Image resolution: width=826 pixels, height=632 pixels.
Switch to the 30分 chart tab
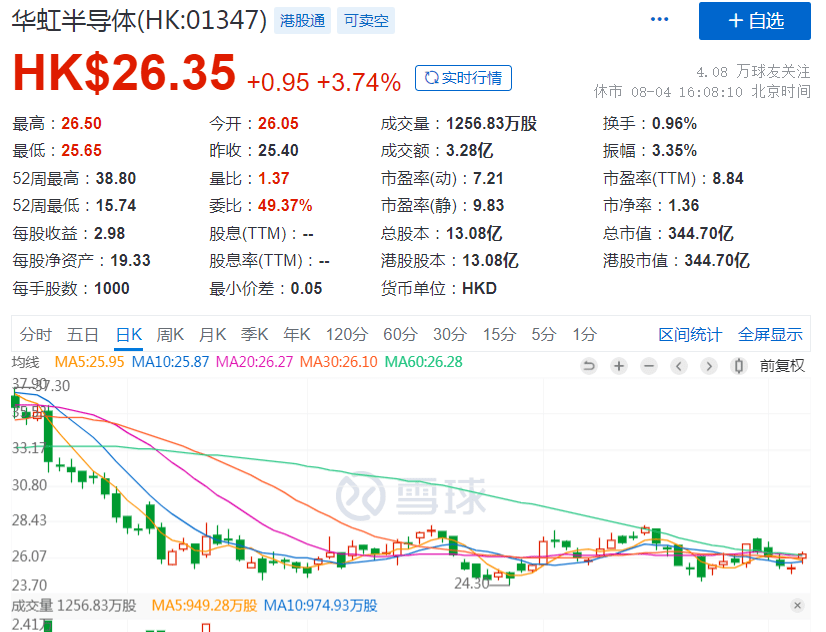point(450,334)
